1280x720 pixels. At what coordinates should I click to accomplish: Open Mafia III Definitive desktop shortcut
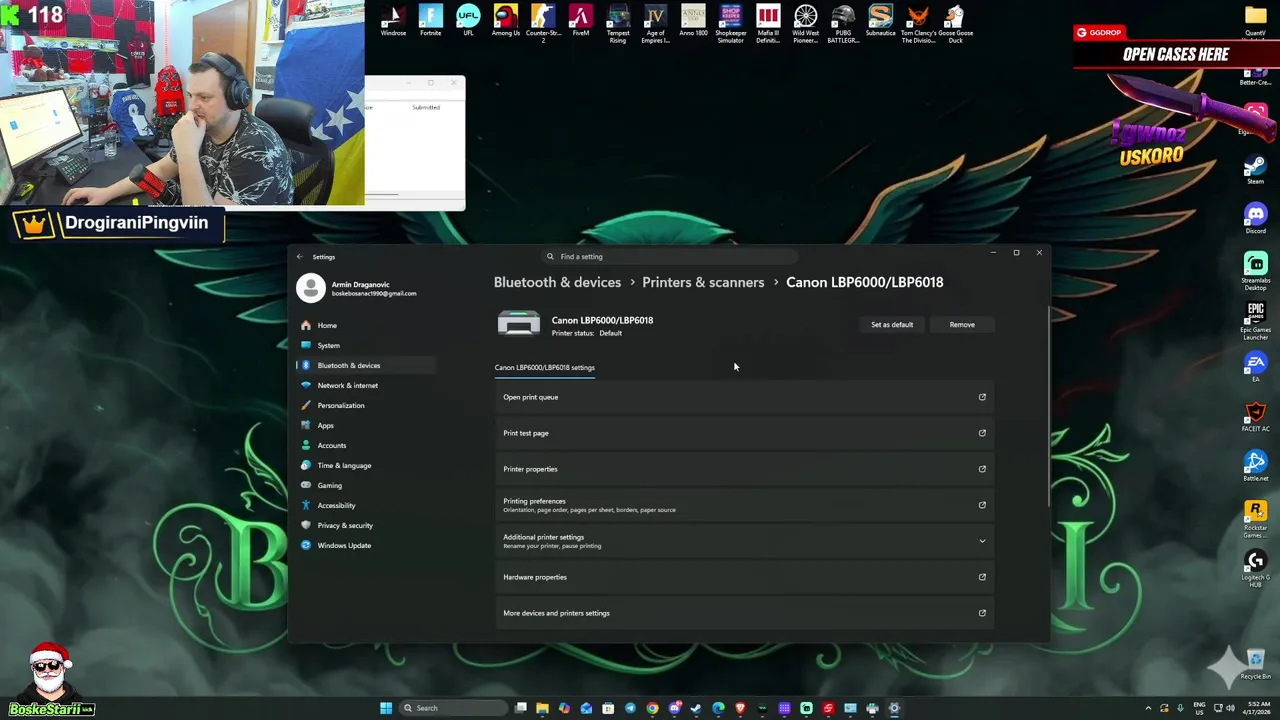(x=768, y=24)
